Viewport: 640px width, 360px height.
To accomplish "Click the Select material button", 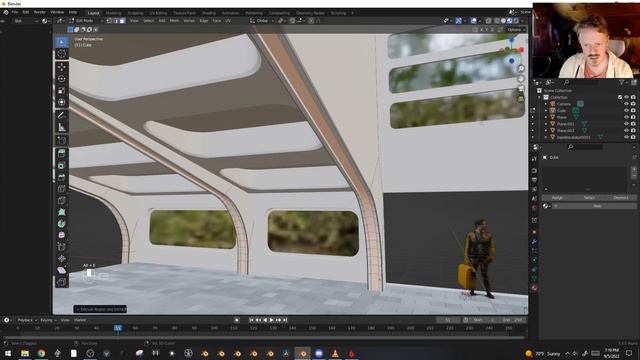I will (589, 198).
